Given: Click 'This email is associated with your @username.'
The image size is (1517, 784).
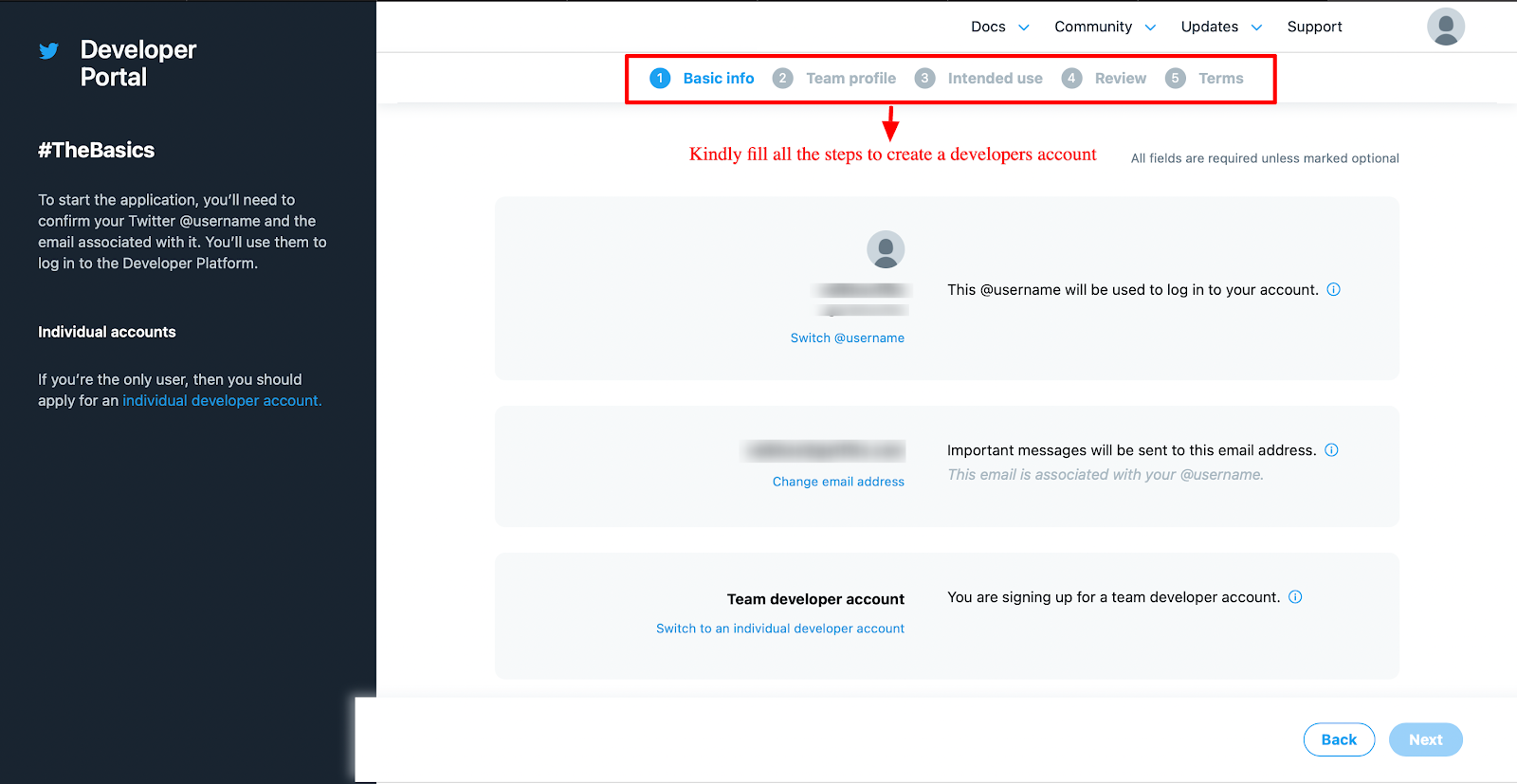Looking at the screenshot, I should click(x=1106, y=474).
